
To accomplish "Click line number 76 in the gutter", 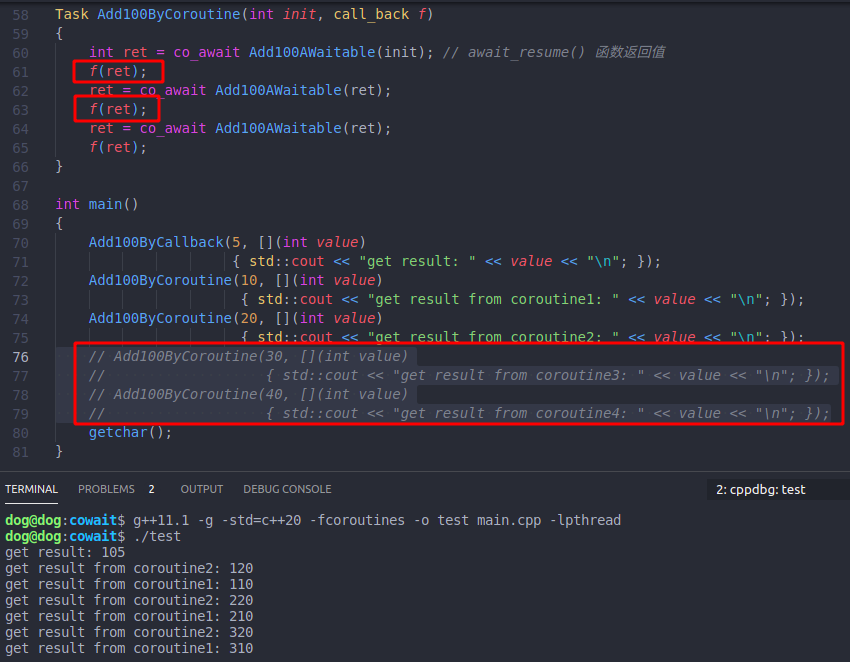I will pos(20,356).
